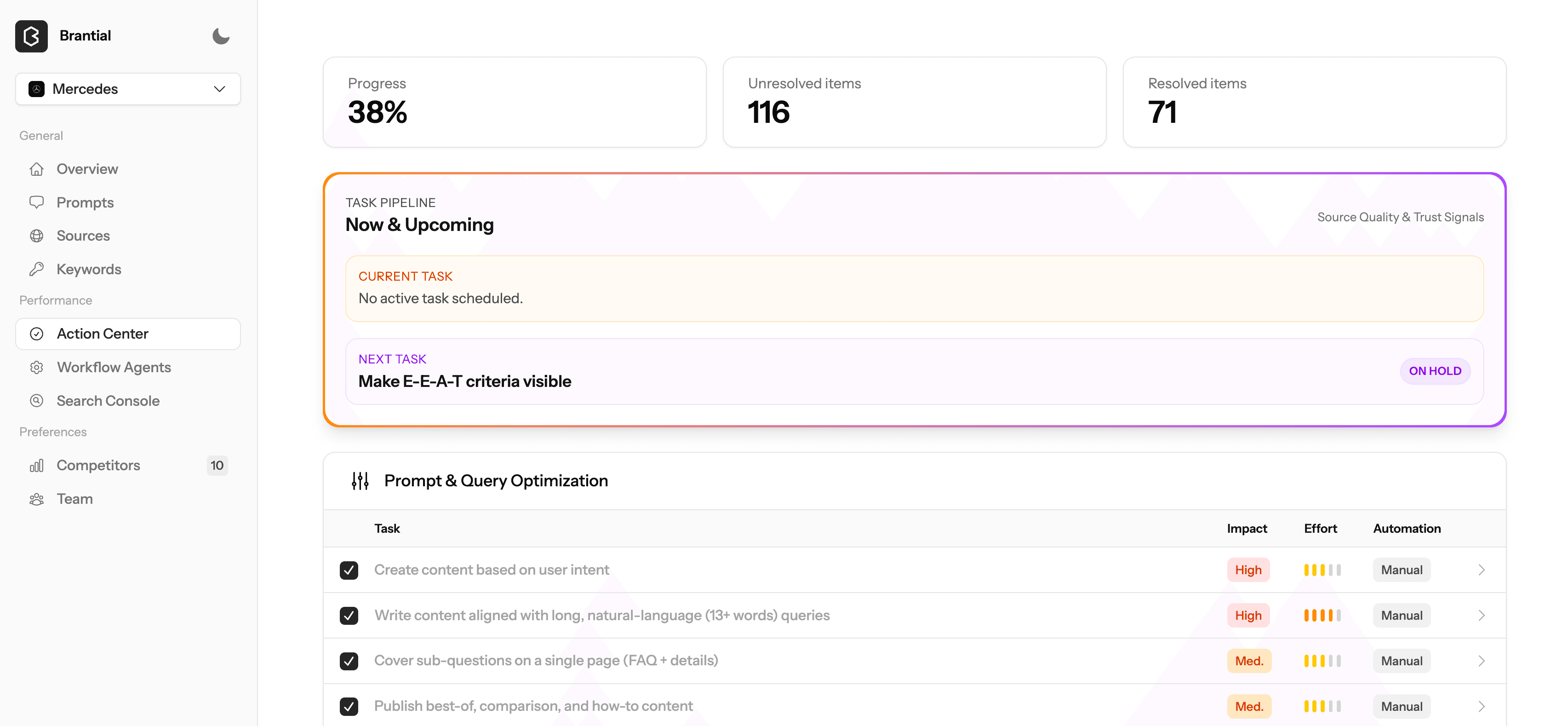Click the ON HOLD status badge
The height and width of the screenshot is (726, 1568).
coord(1435,371)
